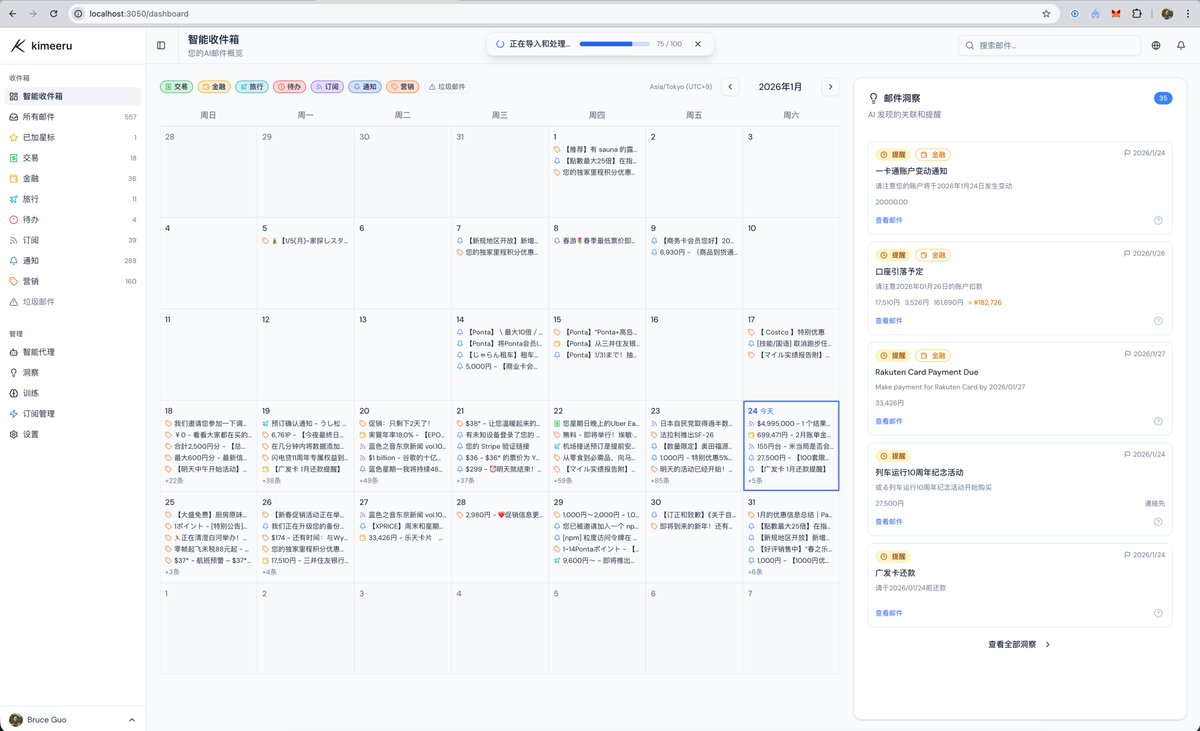Open Chrome three-dot menu

(1187, 14)
